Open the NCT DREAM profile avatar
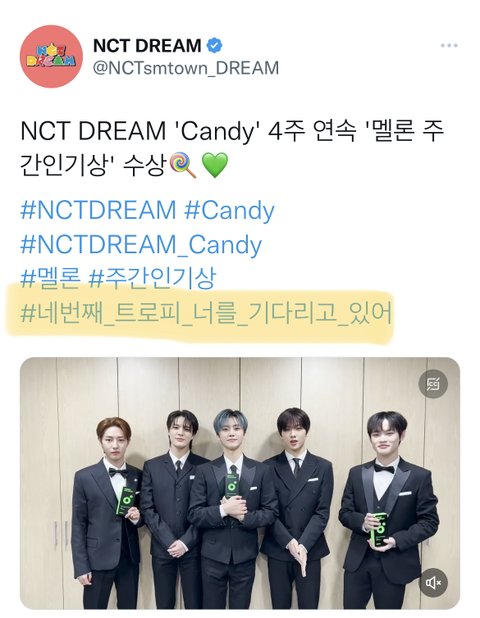Viewport: 480px width, 618px height. tap(51, 56)
